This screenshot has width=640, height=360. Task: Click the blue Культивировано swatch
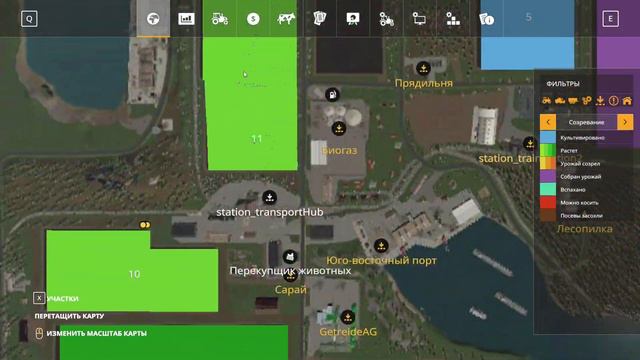click(548, 138)
